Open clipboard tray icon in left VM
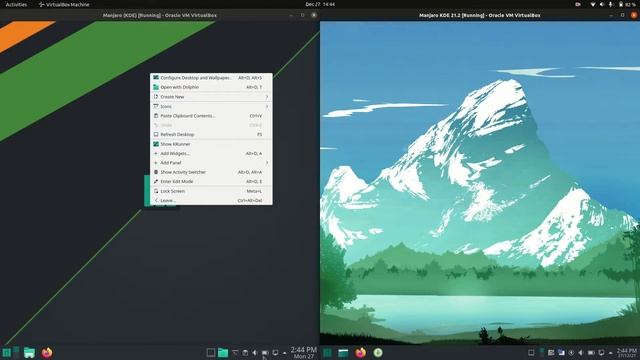This screenshot has width=640, height=360. coord(245,353)
